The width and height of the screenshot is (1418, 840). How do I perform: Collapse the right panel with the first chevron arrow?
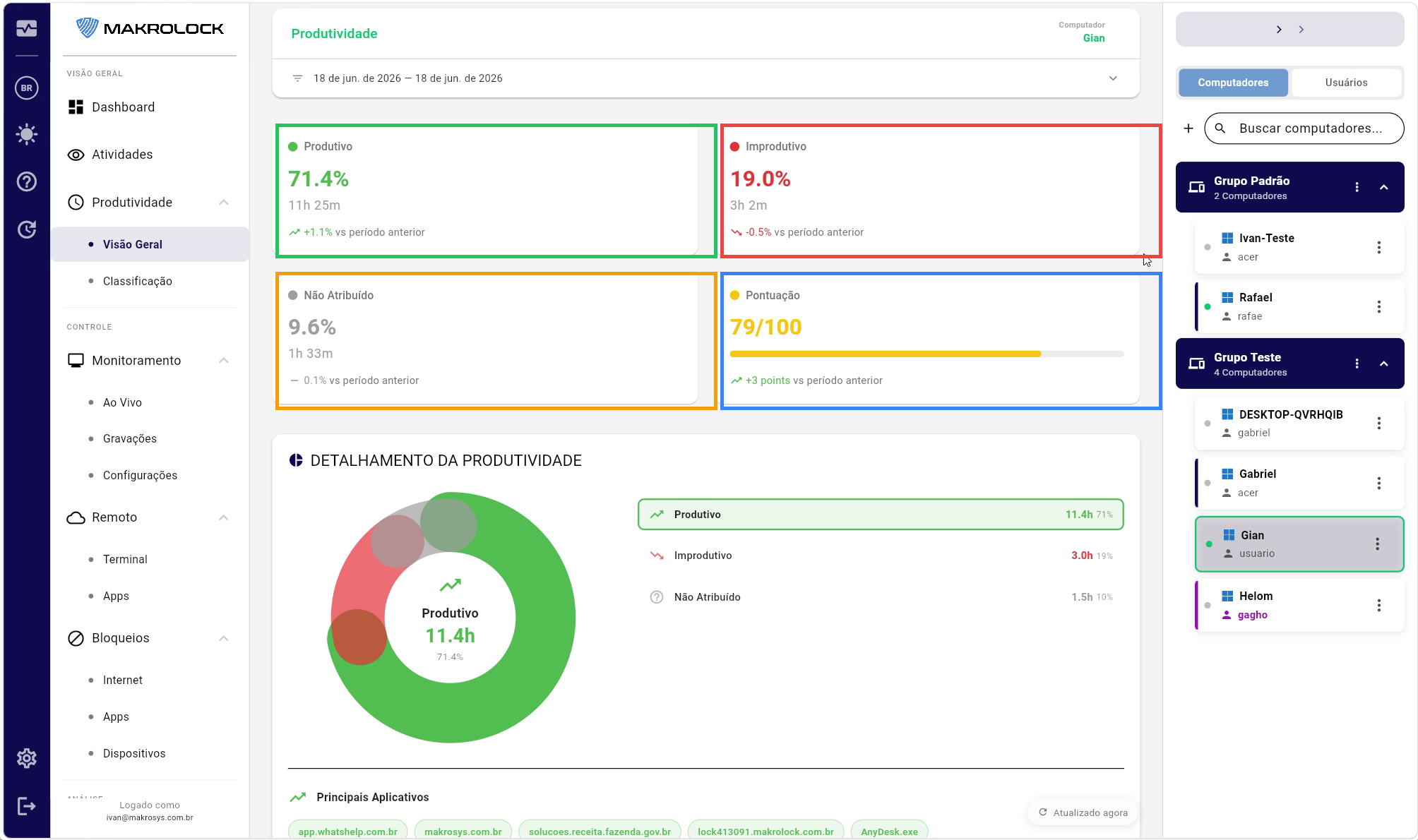(x=1279, y=30)
